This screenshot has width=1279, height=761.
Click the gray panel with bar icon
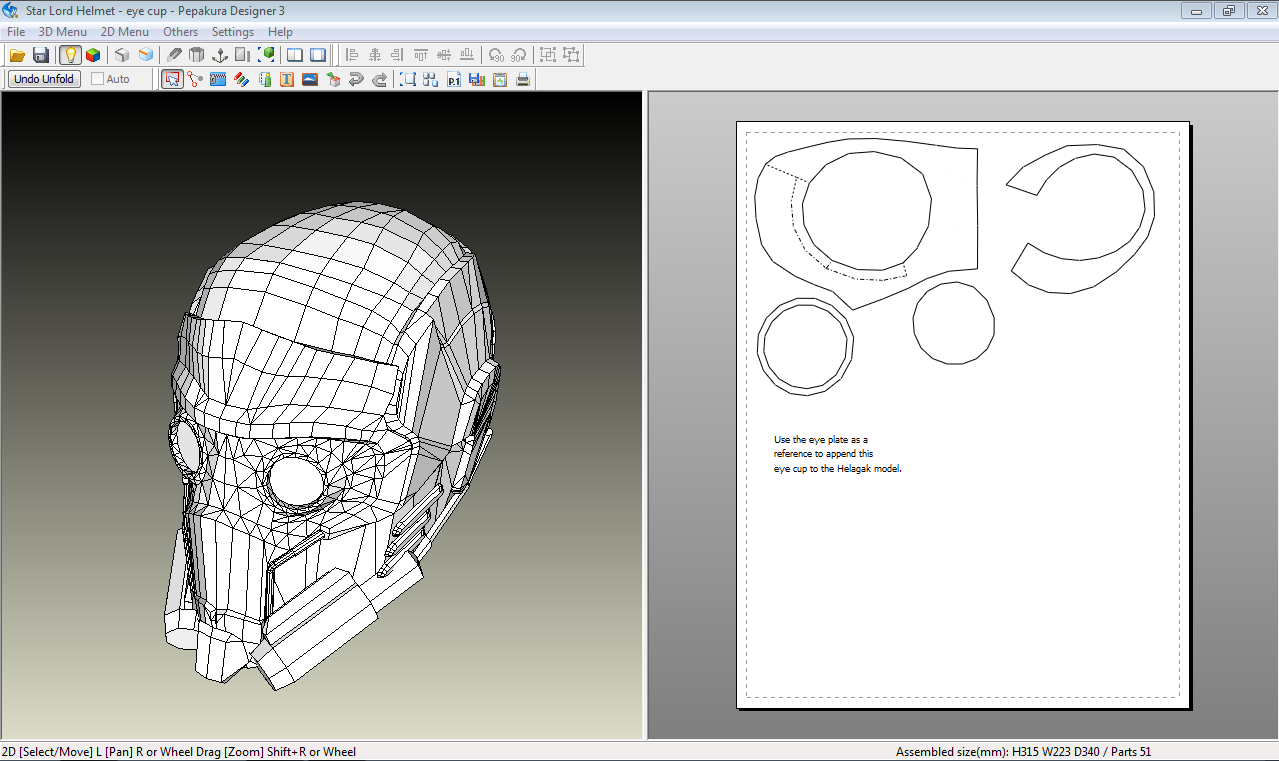(x=243, y=55)
